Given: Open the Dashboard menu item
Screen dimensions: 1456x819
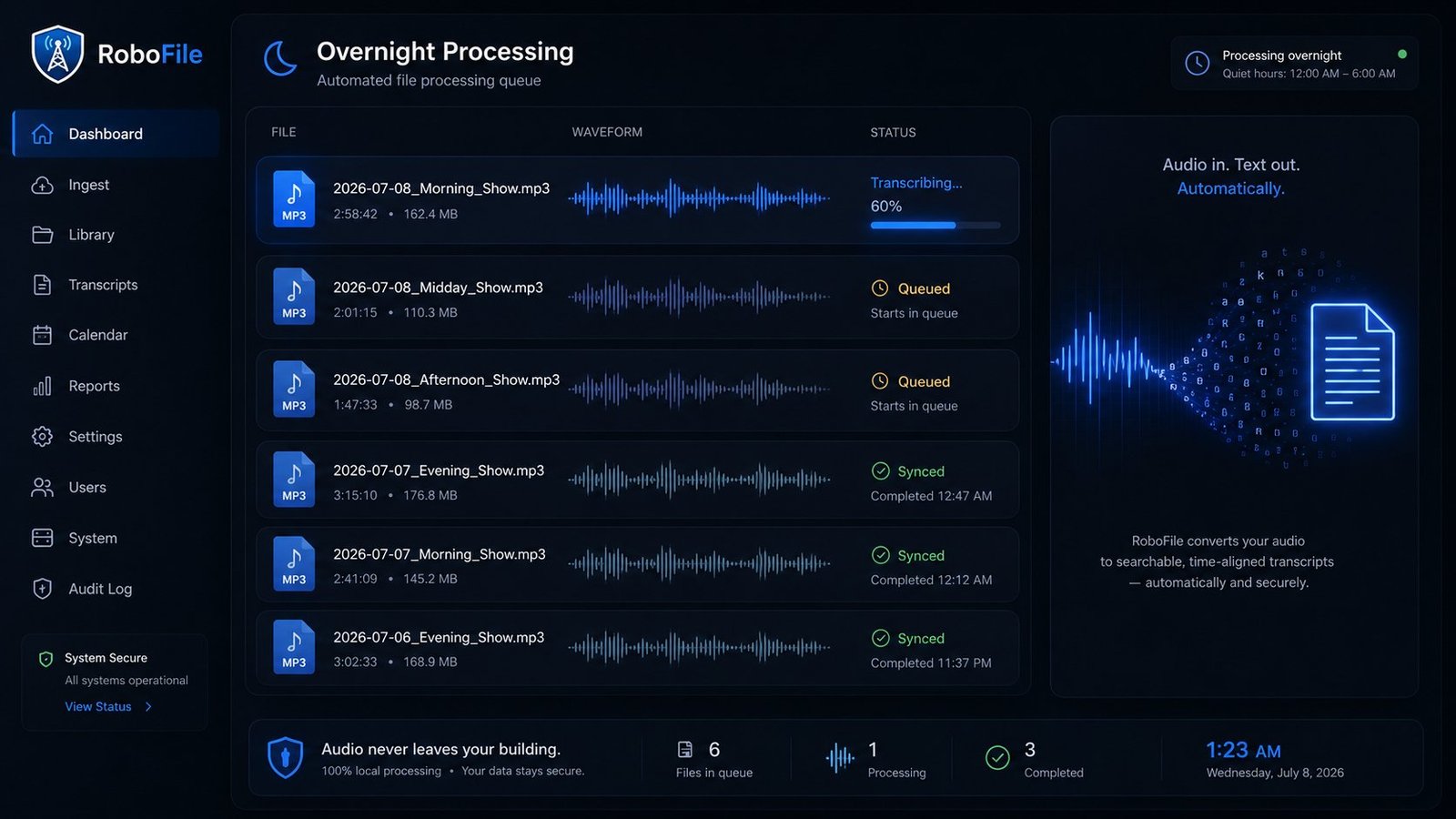Looking at the screenshot, I should click(x=116, y=134).
